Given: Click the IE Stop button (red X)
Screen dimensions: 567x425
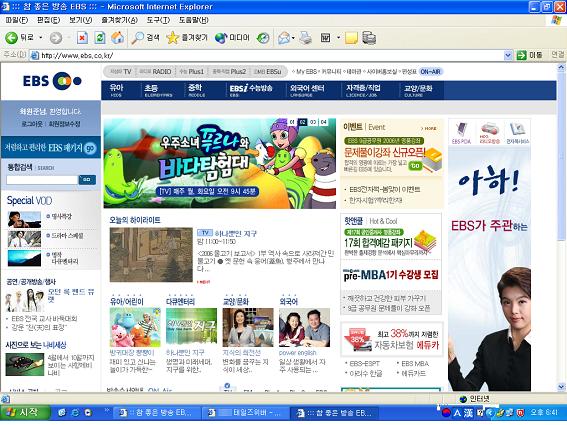Looking at the screenshot, I should [82, 38].
